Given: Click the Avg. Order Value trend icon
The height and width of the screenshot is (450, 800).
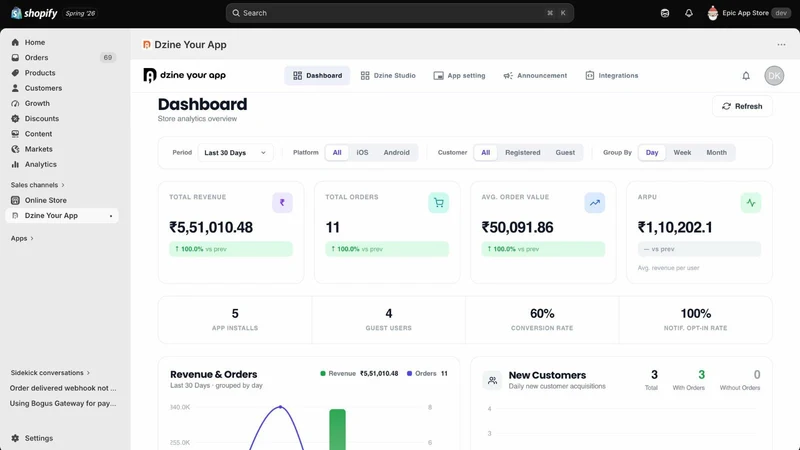Looking at the screenshot, I should click(x=595, y=203).
